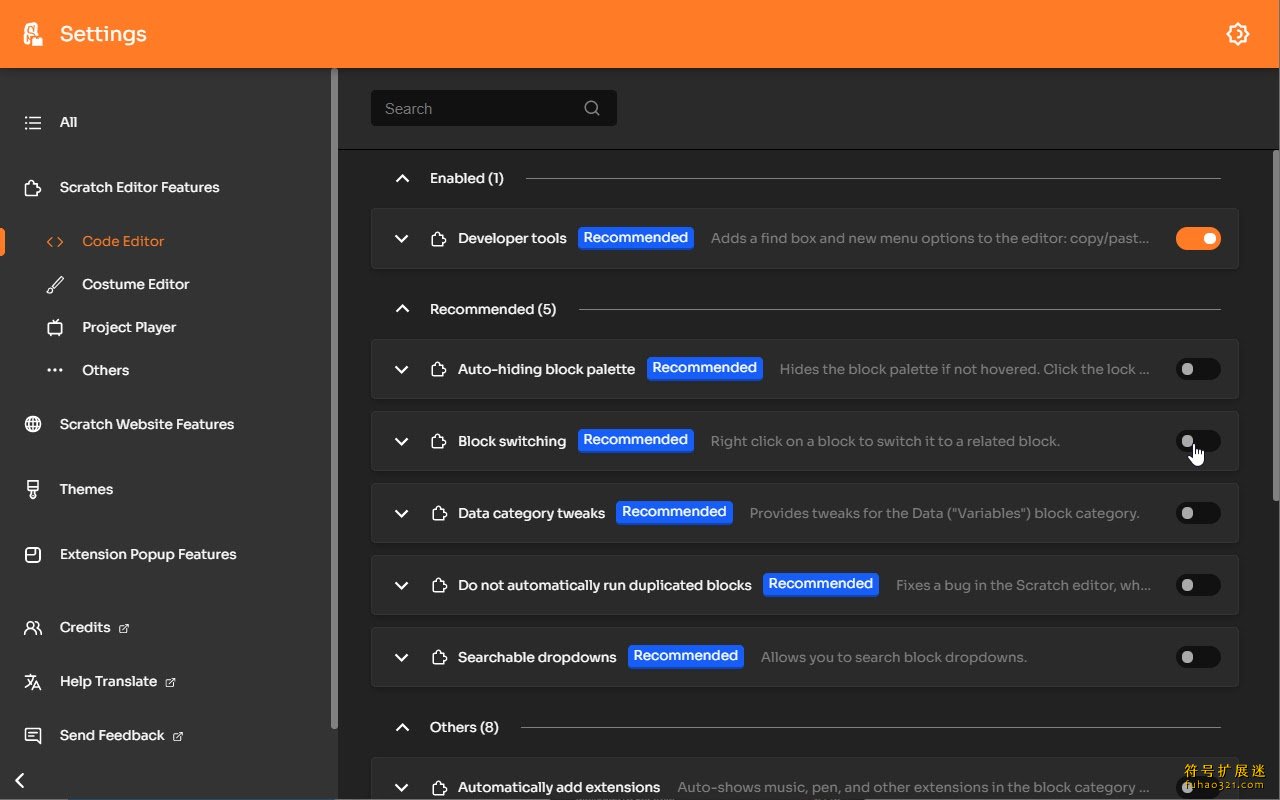Enable Searchable dropdowns toggle

(1198, 658)
